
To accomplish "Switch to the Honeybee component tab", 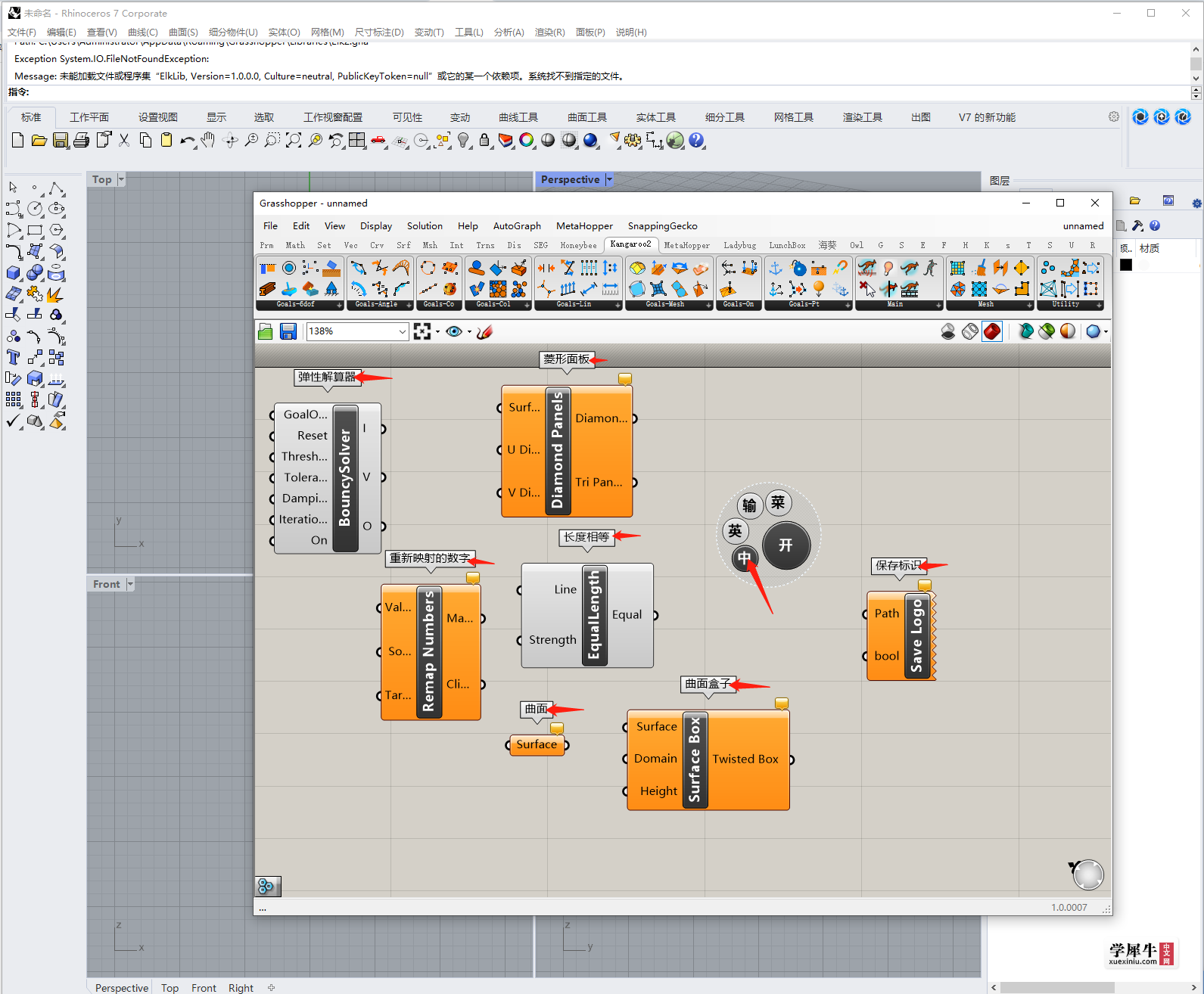I will coord(578,245).
